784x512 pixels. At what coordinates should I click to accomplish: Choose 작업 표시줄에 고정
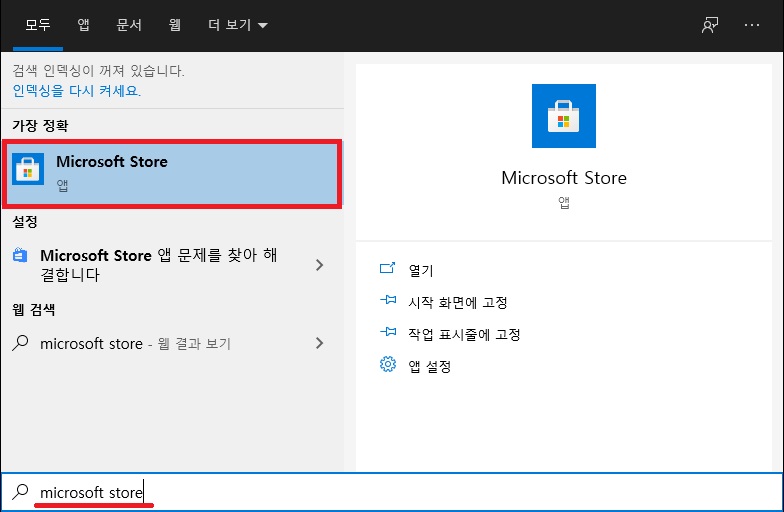coord(464,334)
